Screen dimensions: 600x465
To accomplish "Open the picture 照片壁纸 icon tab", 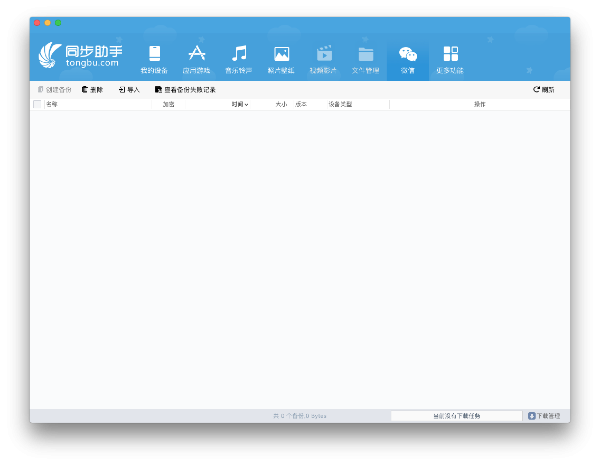I will (x=281, y=59).
